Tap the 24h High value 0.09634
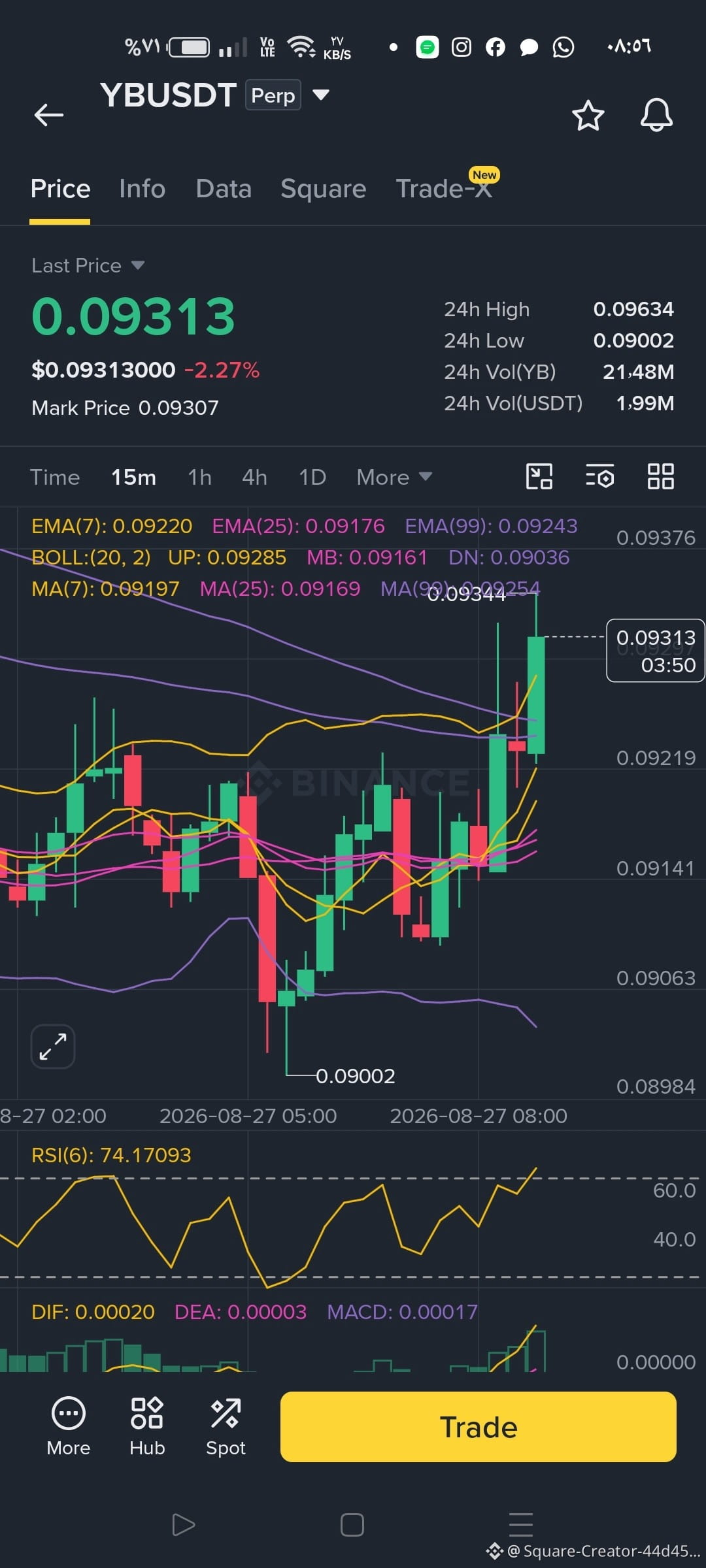The width and height of the screenshot is (706, 1568). pos(633,309)
